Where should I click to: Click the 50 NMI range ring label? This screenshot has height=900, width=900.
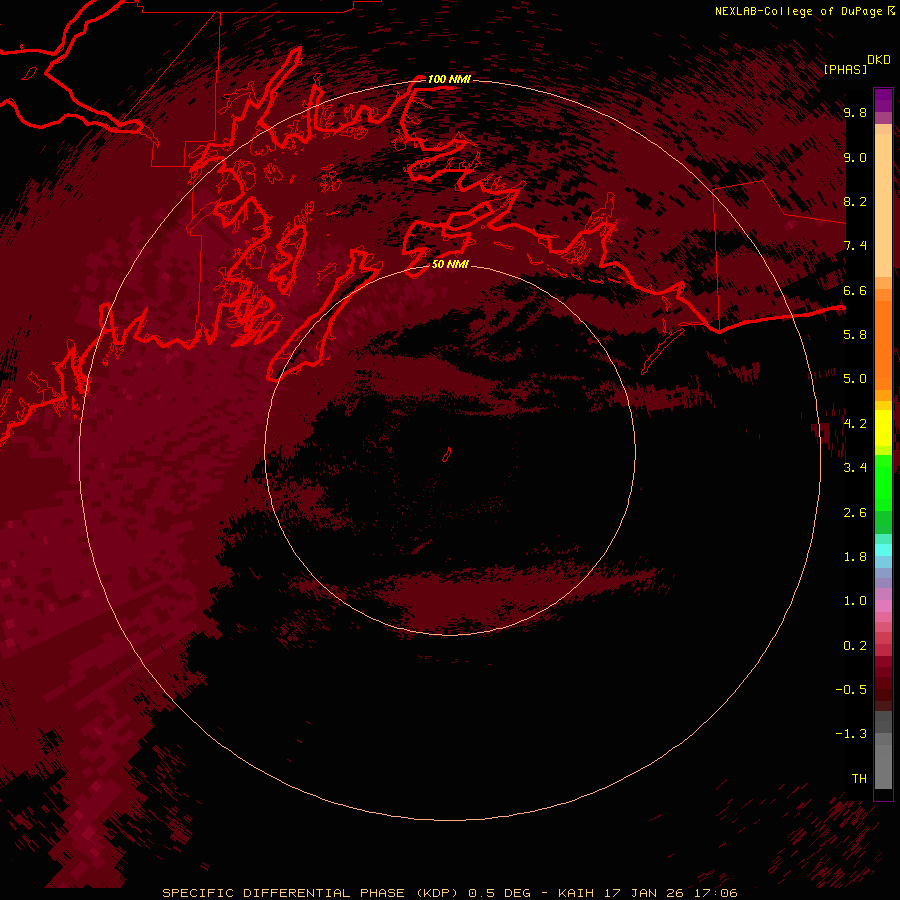(450, 264)
